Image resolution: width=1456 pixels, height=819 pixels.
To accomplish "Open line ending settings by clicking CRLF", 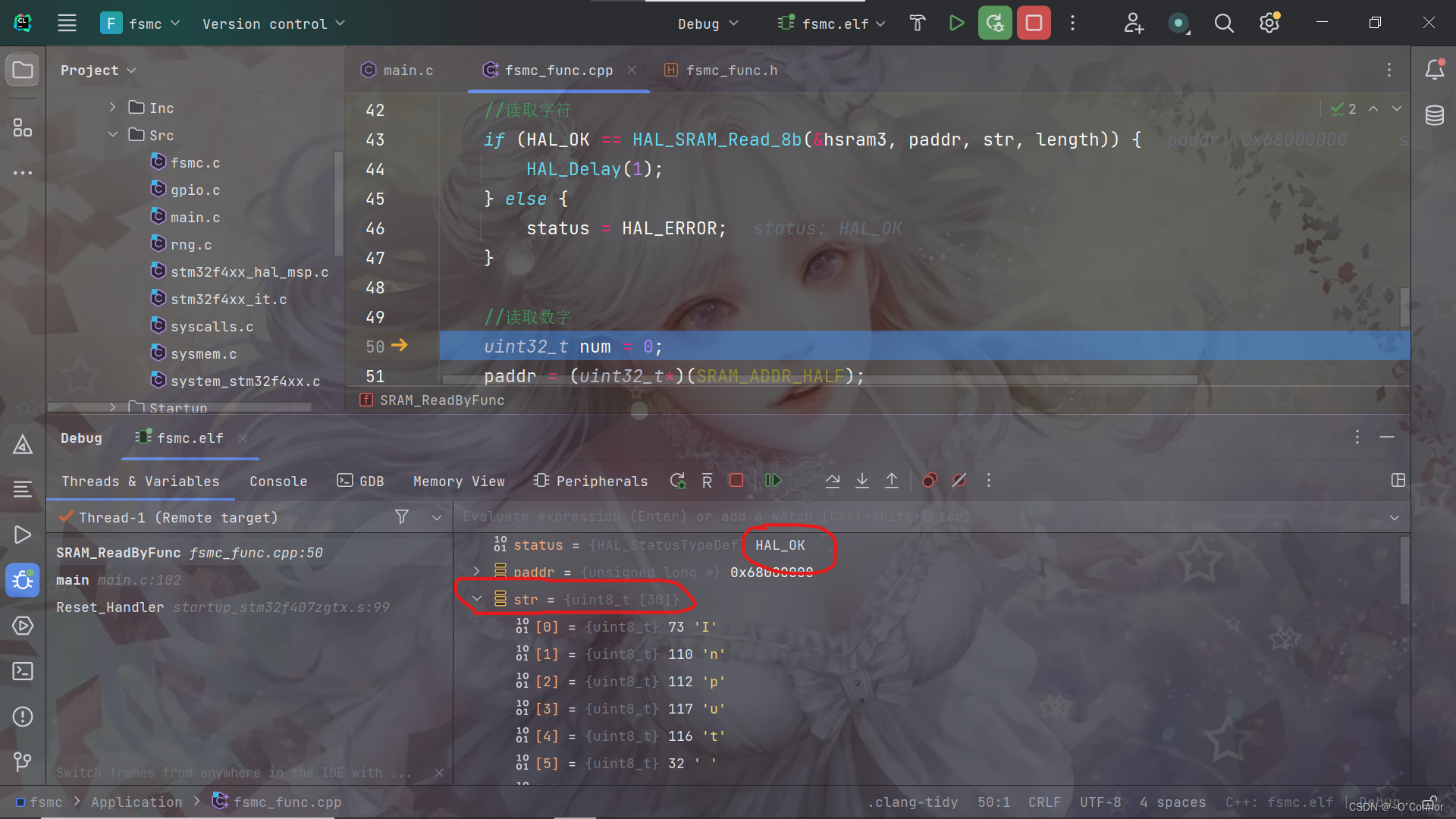I will point(1044,802).
